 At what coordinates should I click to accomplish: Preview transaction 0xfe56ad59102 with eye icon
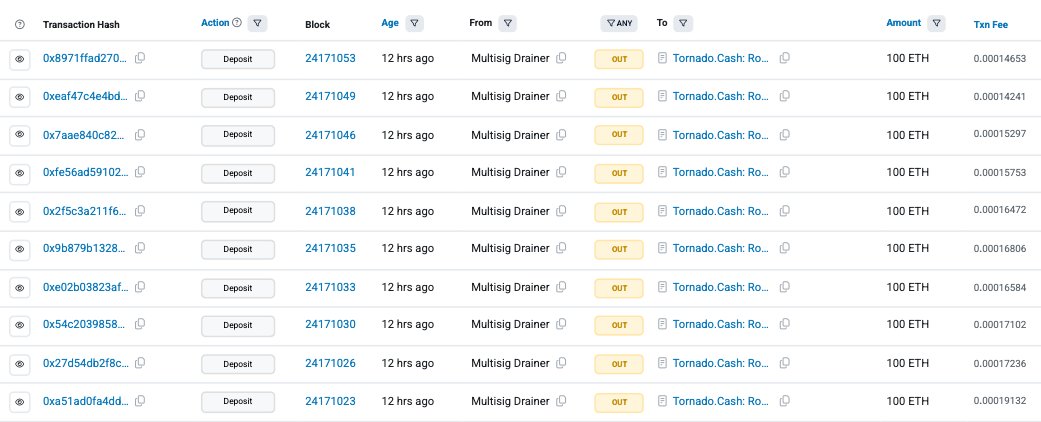pos(19,173)
